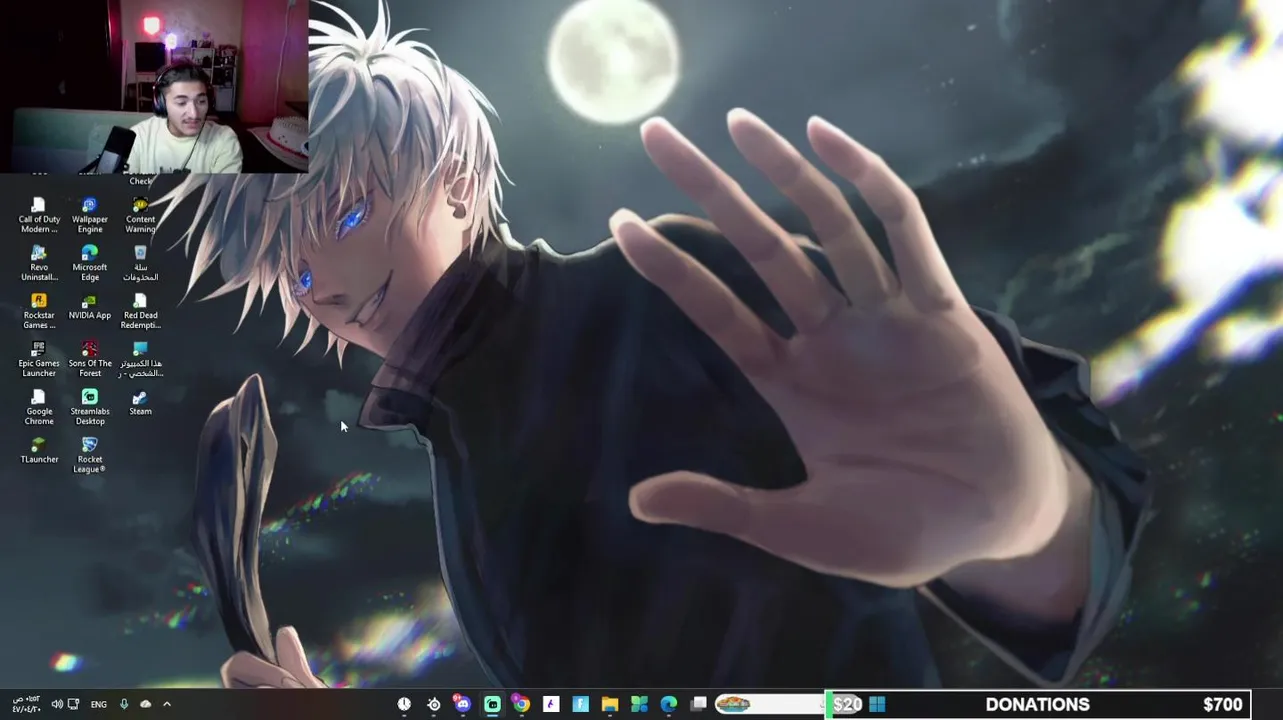Open Google Chrome desktop shortcut

[39, 407]
